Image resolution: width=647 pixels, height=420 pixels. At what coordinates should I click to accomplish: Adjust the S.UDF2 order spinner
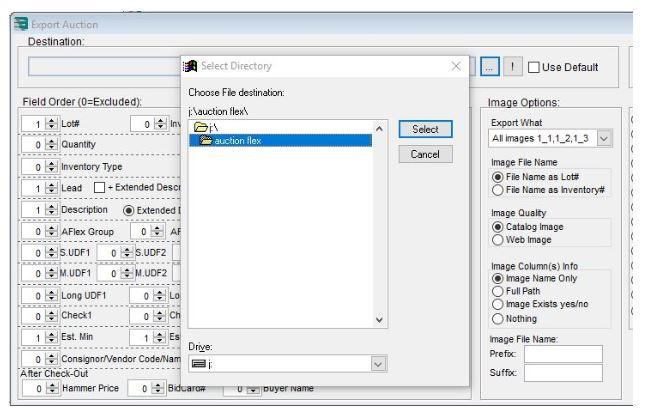click(x=127, y=252)
